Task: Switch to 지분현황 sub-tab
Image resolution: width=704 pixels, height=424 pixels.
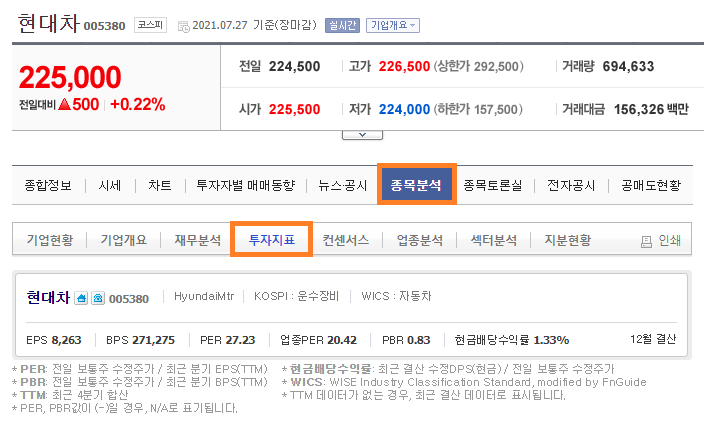Action: coord(568,240)
